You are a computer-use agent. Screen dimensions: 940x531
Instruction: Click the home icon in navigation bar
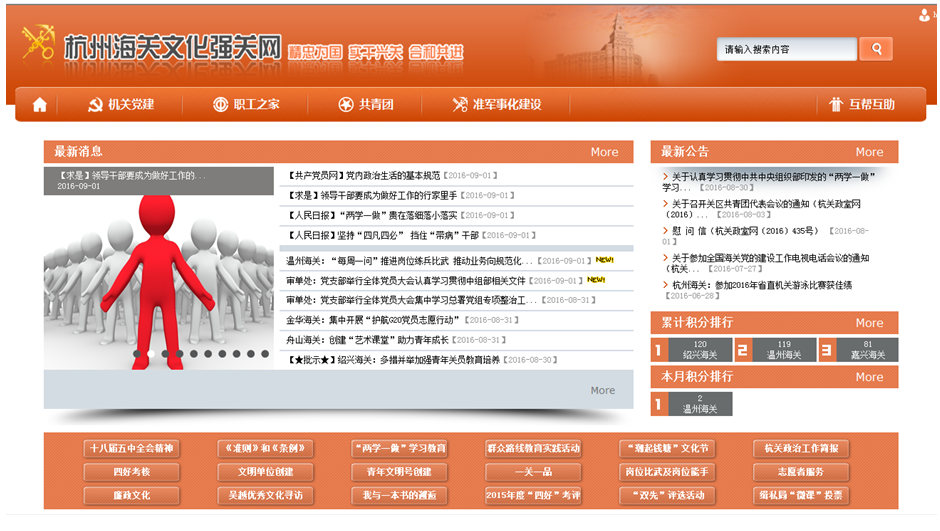[x=40, y=105]
